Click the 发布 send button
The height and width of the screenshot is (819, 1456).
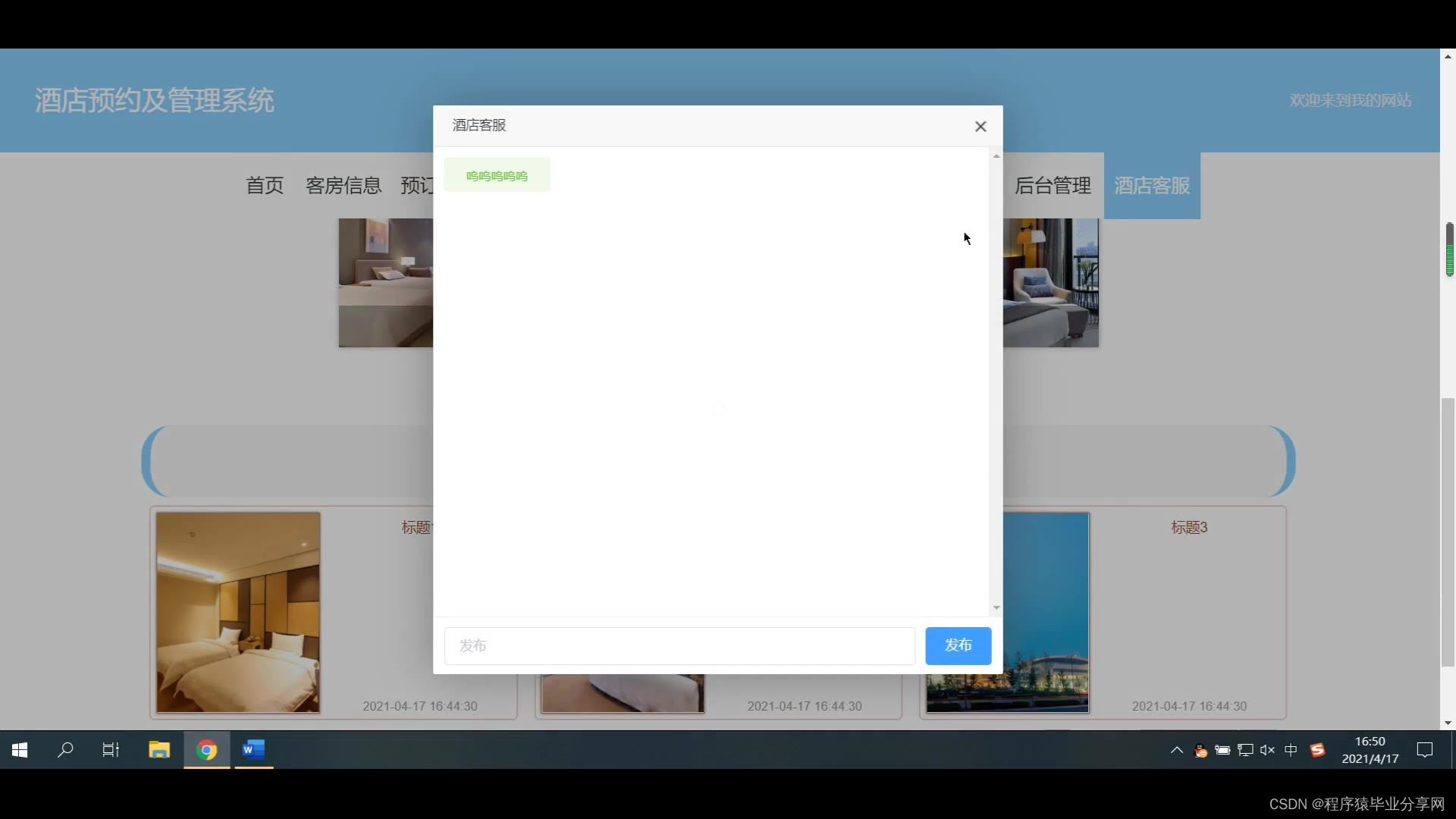tap(958, 645)
